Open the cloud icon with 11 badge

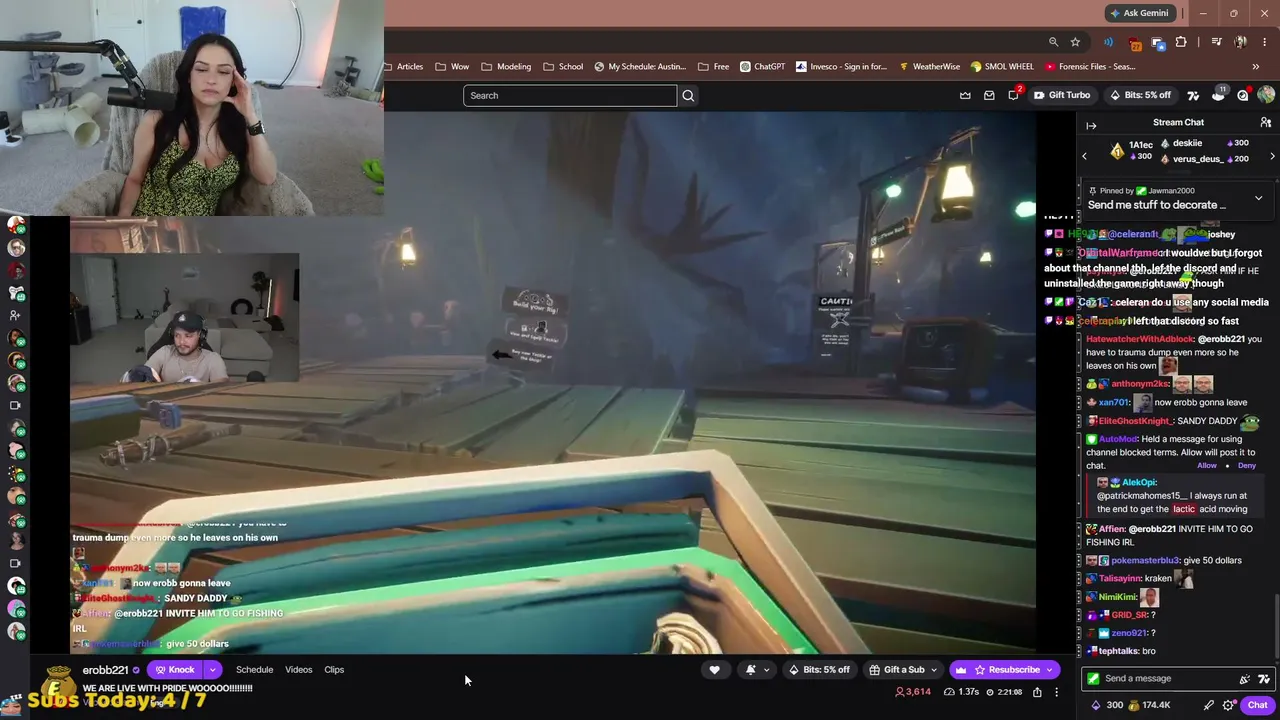[1218, 94]
